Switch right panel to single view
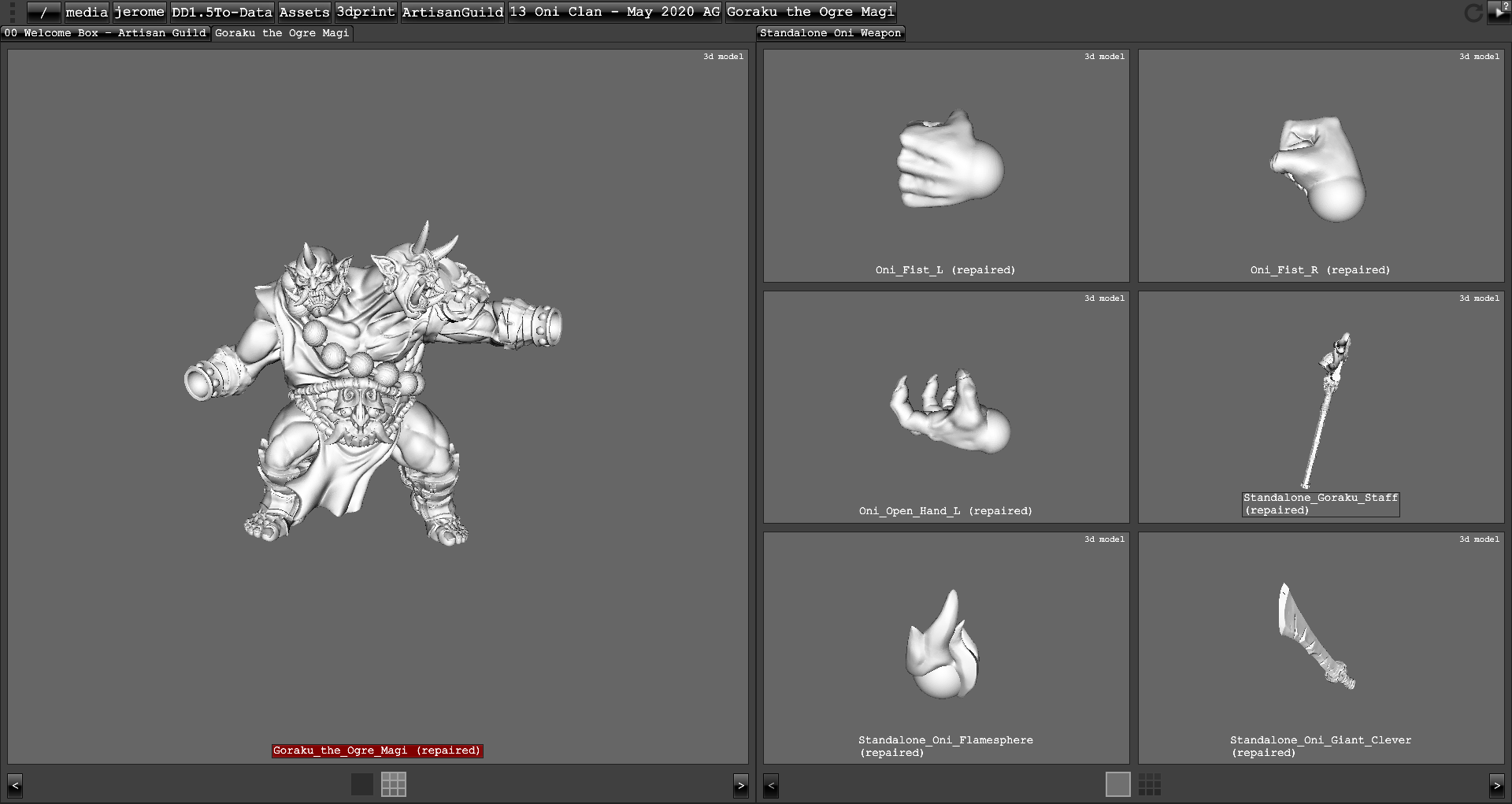Image resolution: width=1512 pixels, height=804 pixels. [1118, 784]
